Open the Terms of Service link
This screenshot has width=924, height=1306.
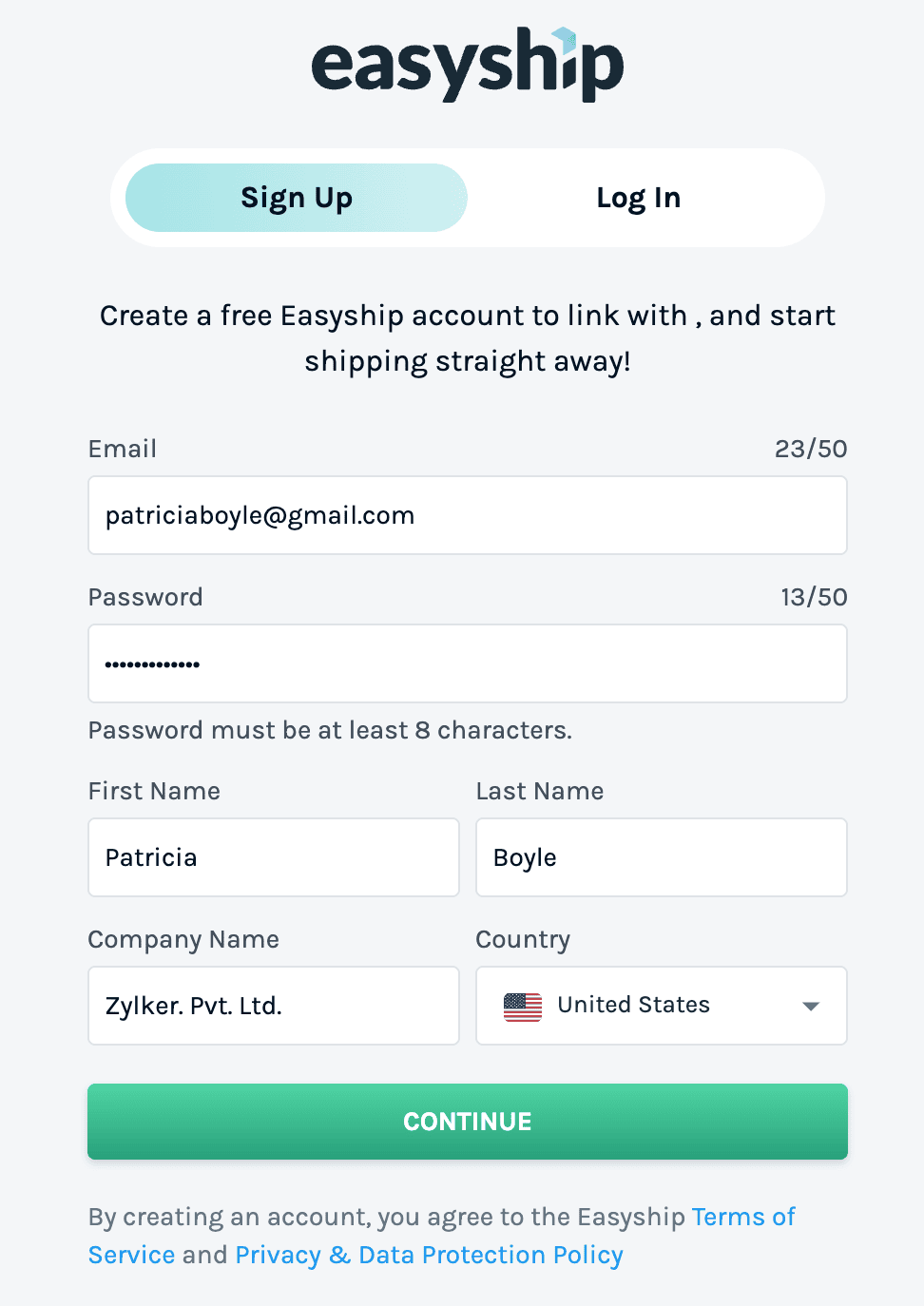click(743, 1217)
